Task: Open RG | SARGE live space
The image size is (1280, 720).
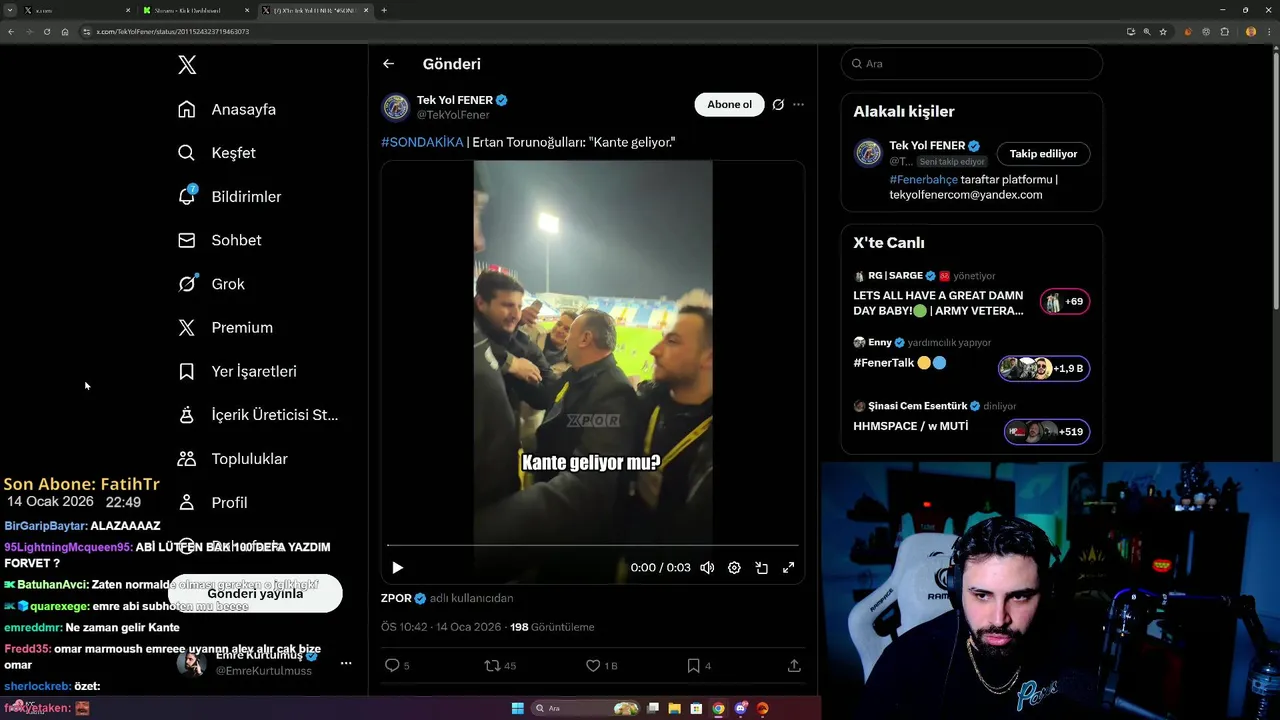Action: pyautogui.click(x=938, y=303)
